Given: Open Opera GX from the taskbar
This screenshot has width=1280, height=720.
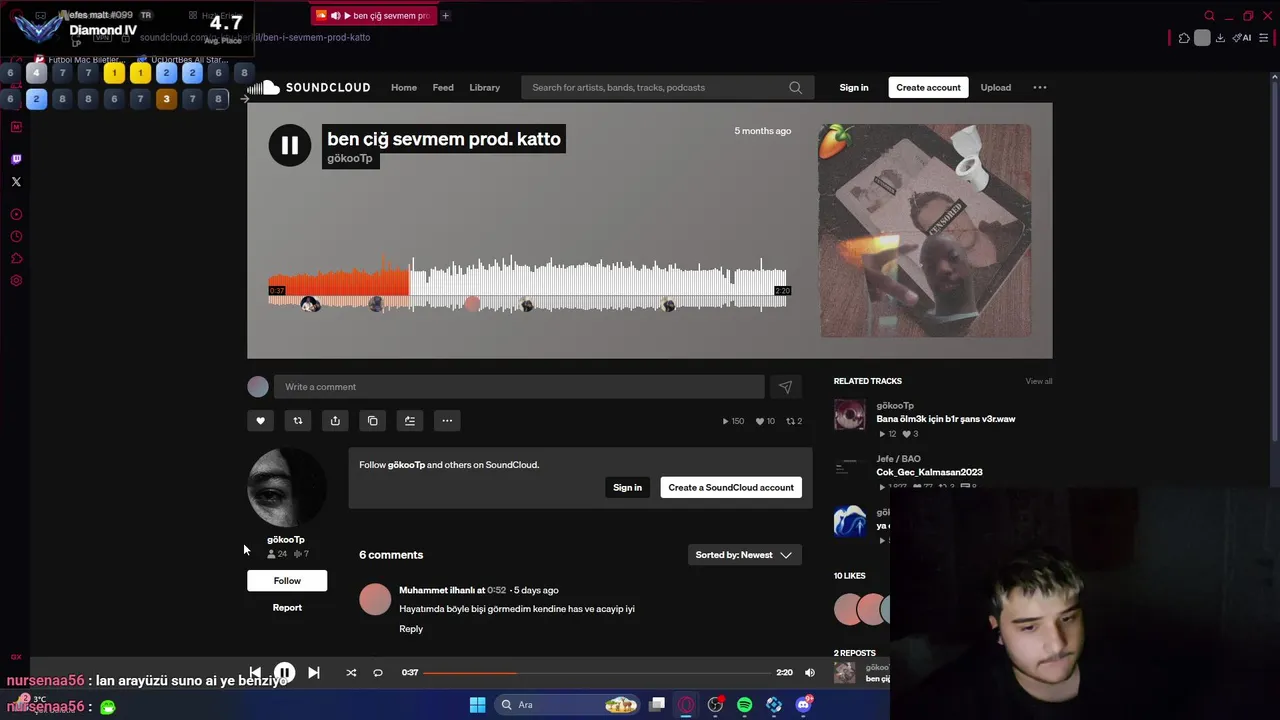Looking at the screenshot, I should (x=686, y=705).
